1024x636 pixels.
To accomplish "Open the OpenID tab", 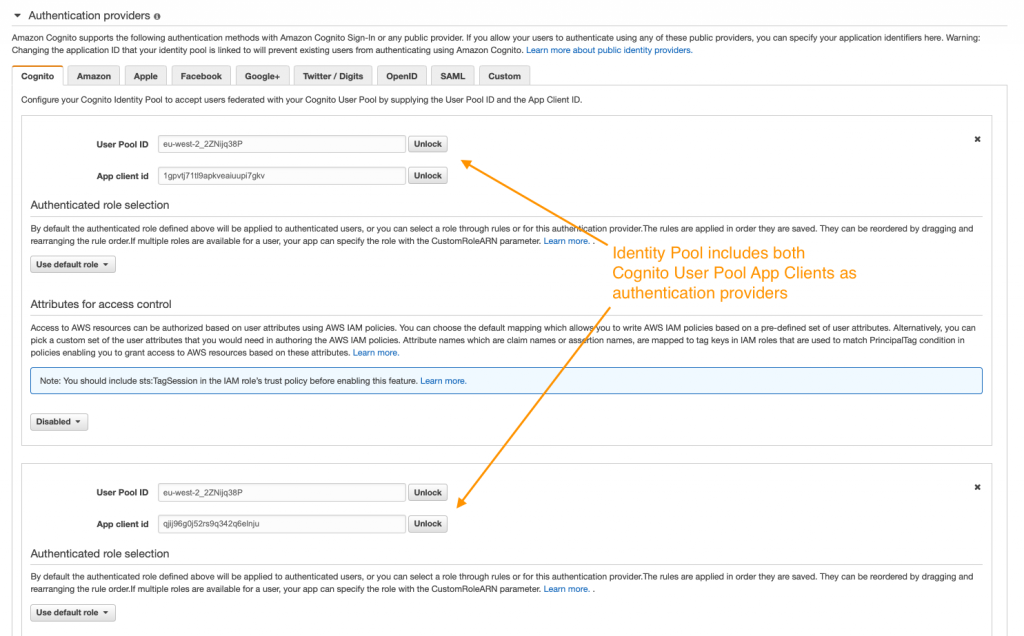I will [402, 76].
